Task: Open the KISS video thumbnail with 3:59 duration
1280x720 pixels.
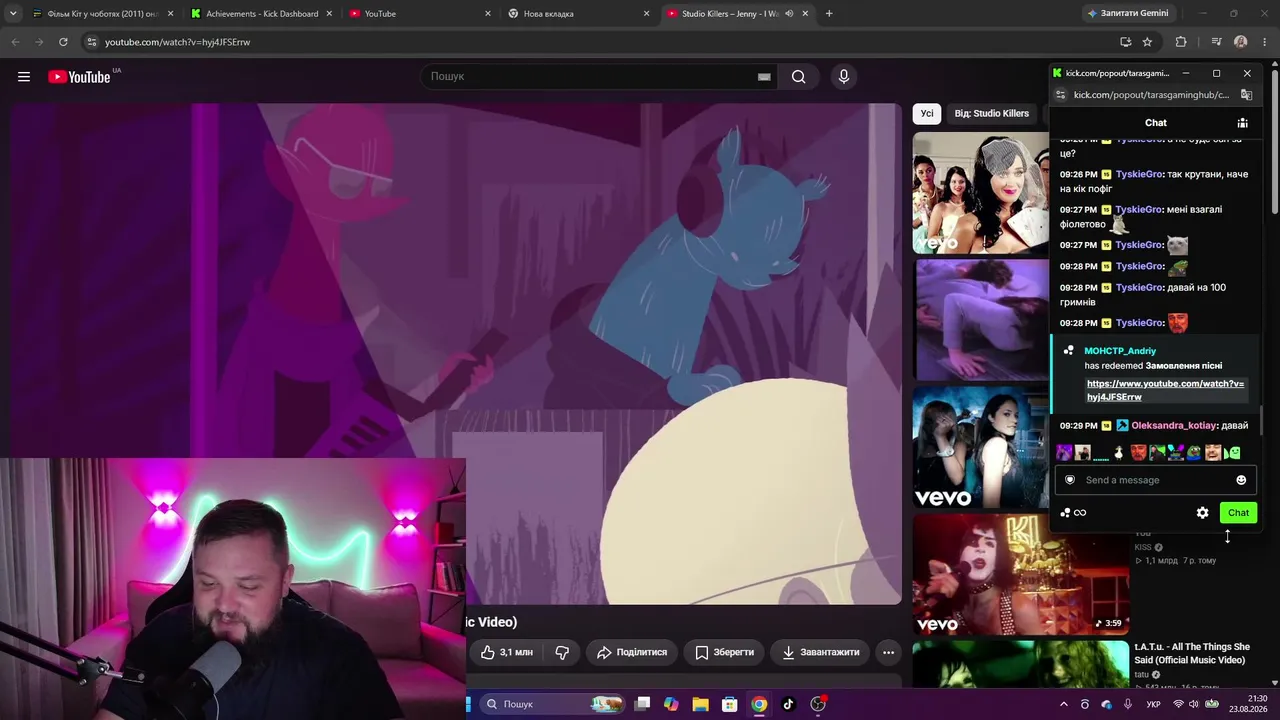Action: (x=1021, y=575)
